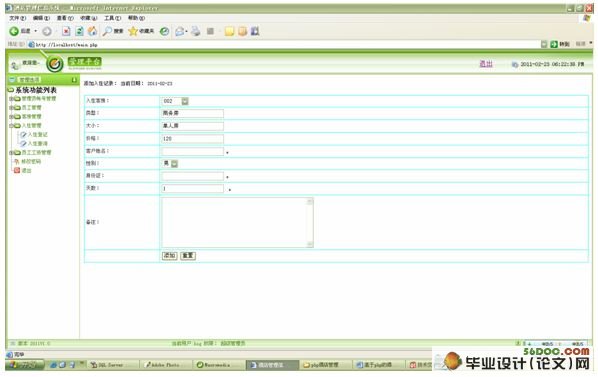Open the 收藏 menu
This screenshot has height=377, width=598.
coord(88,18)
